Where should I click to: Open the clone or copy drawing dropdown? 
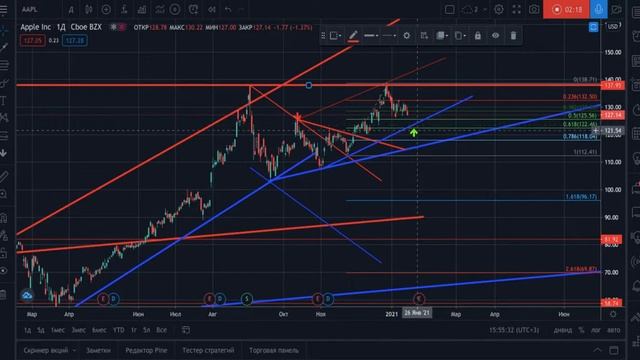(460, 36)
